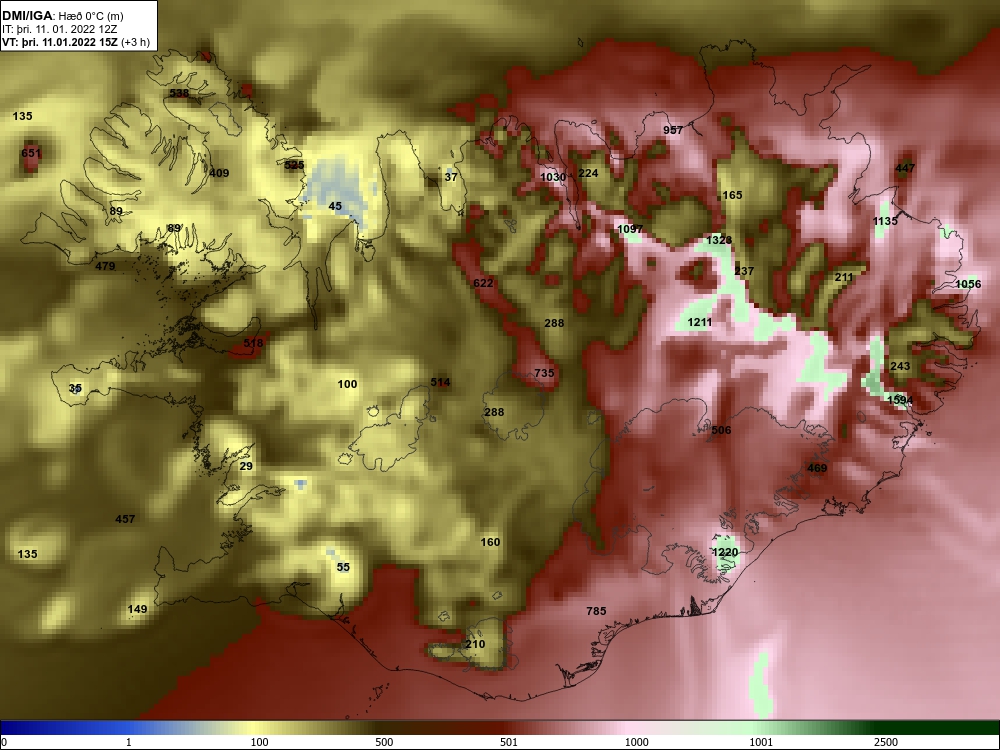Click the map value 1594
The height and width of the screenshot is (750, 1000).
[x=900, y=401]
